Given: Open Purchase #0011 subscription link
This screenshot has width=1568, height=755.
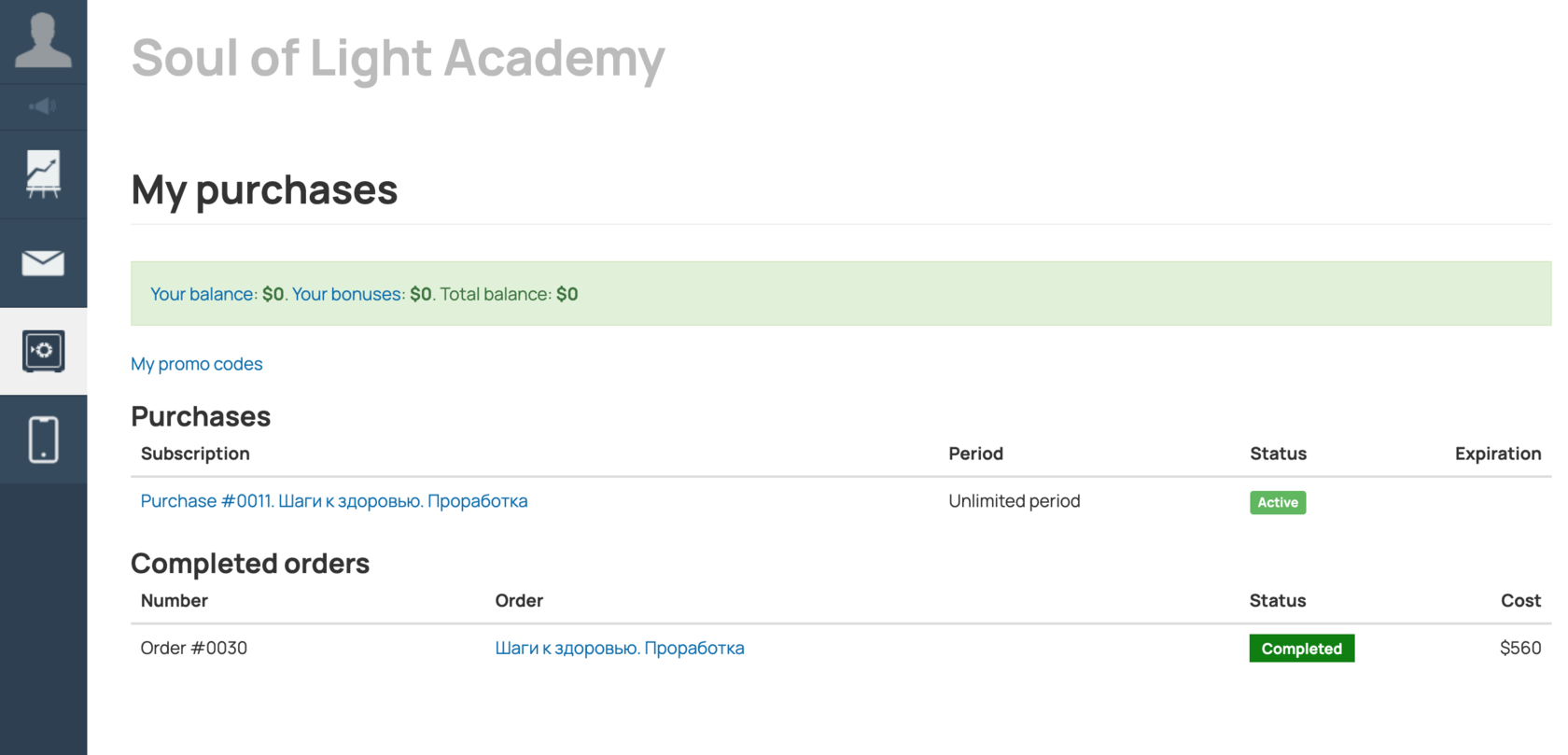Looking at the screenshot, I should tap(333, 501).
